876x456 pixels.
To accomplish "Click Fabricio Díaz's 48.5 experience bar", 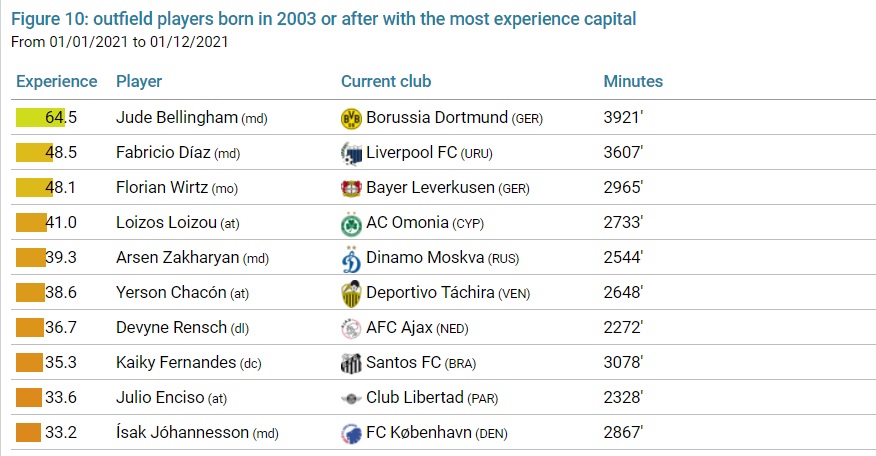I will pyautogui.click(x=34, y=153).
